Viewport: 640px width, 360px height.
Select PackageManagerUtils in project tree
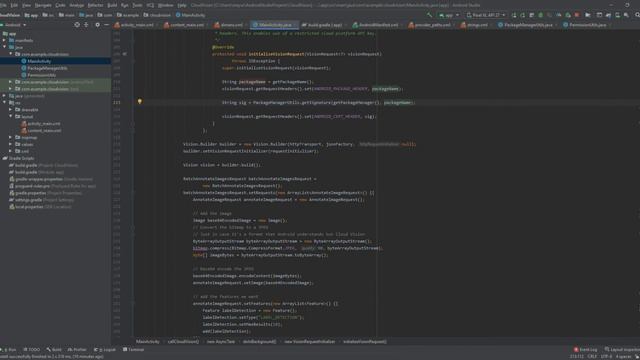coord(47,68)
